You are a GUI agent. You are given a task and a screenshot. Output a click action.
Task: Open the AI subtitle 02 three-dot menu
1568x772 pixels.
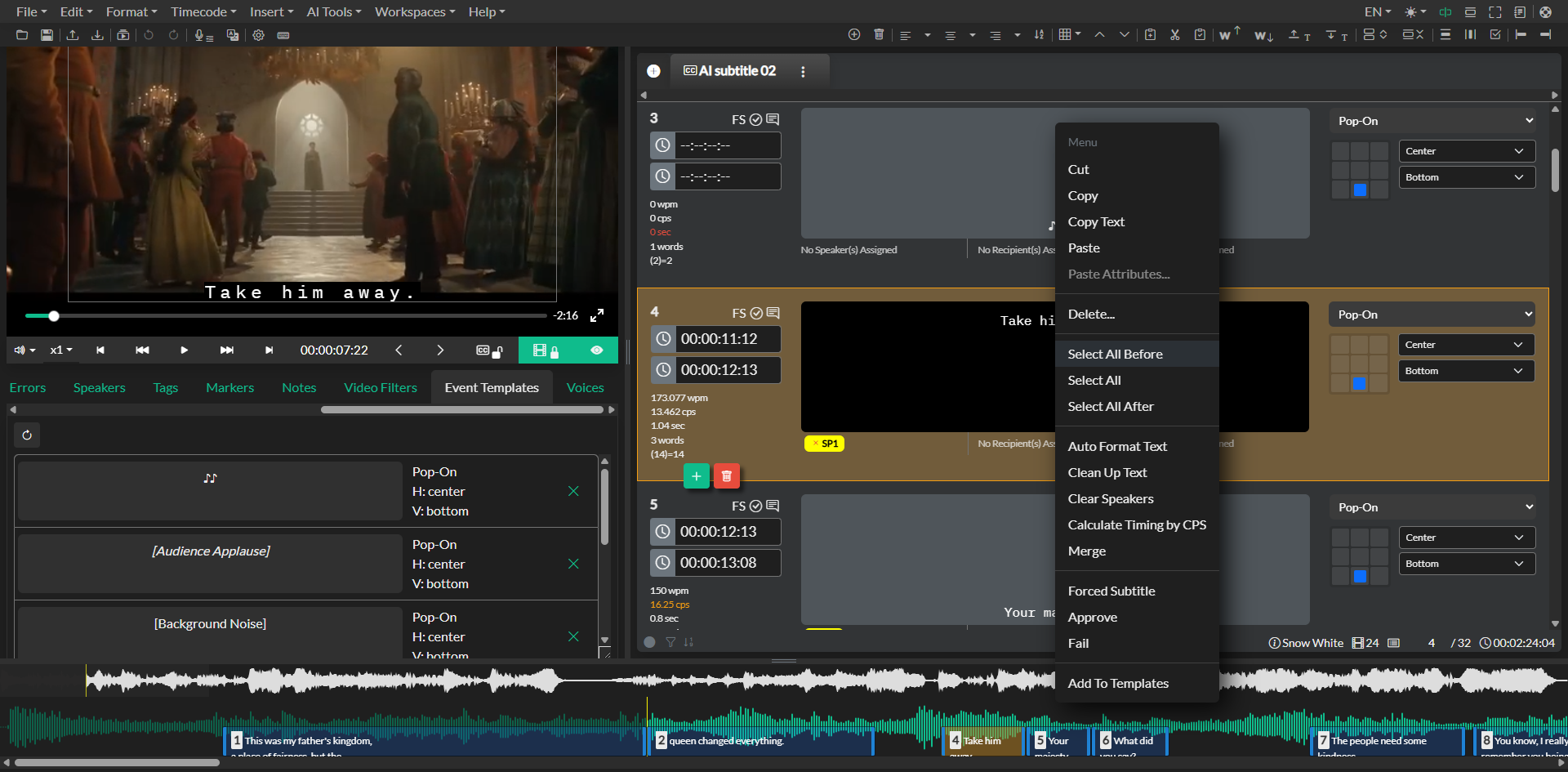pyautogui.click(x=803, y=72)
